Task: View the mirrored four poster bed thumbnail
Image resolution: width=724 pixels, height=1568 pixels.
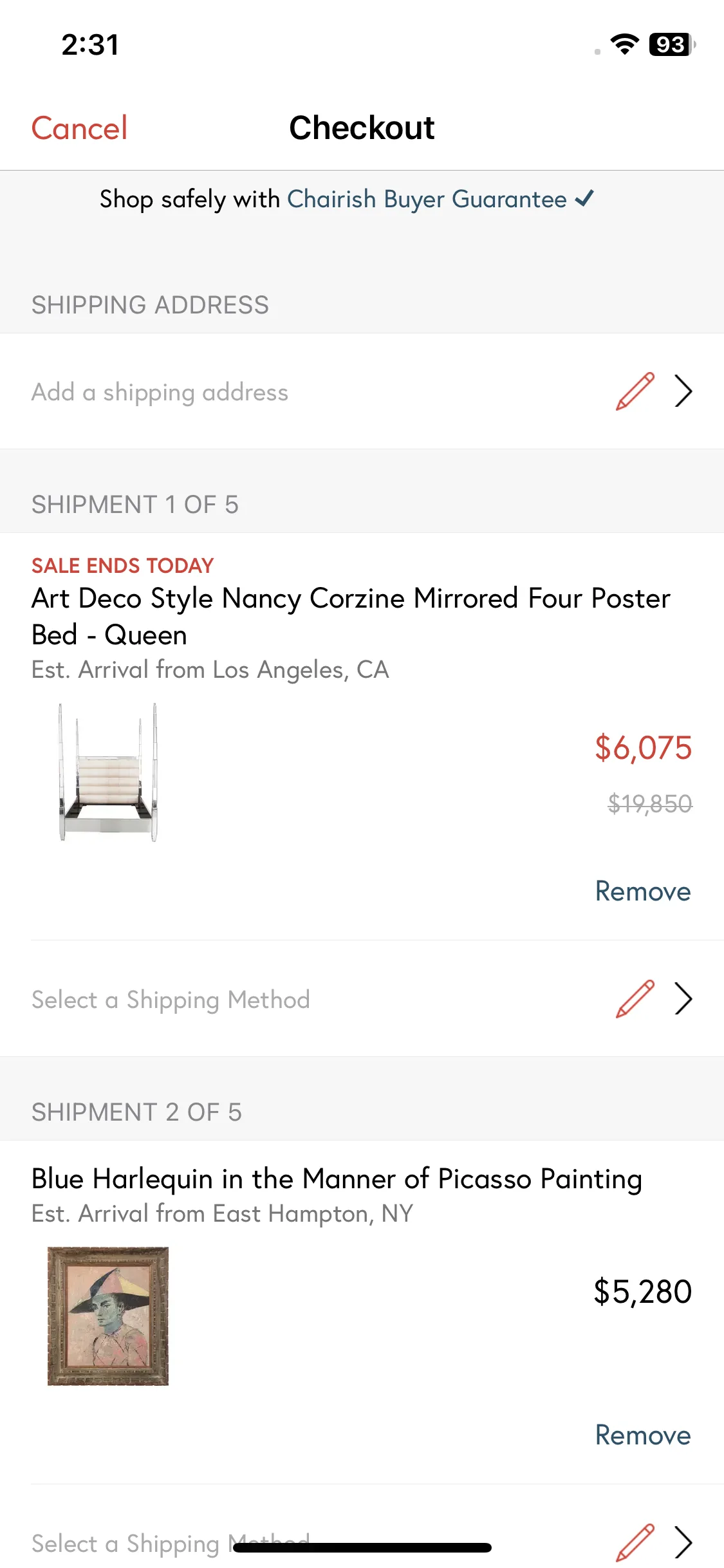Action: (x=108, y=772)
